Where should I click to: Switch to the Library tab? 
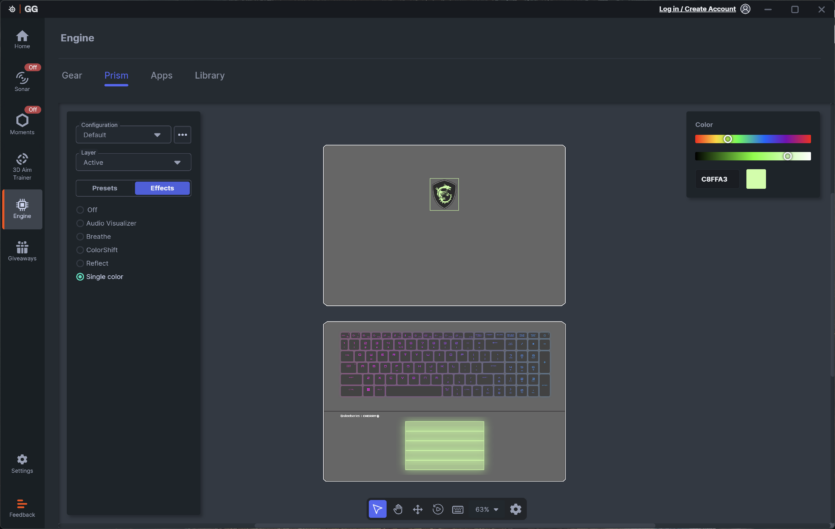pyautogui.click(x=209, y=76)
